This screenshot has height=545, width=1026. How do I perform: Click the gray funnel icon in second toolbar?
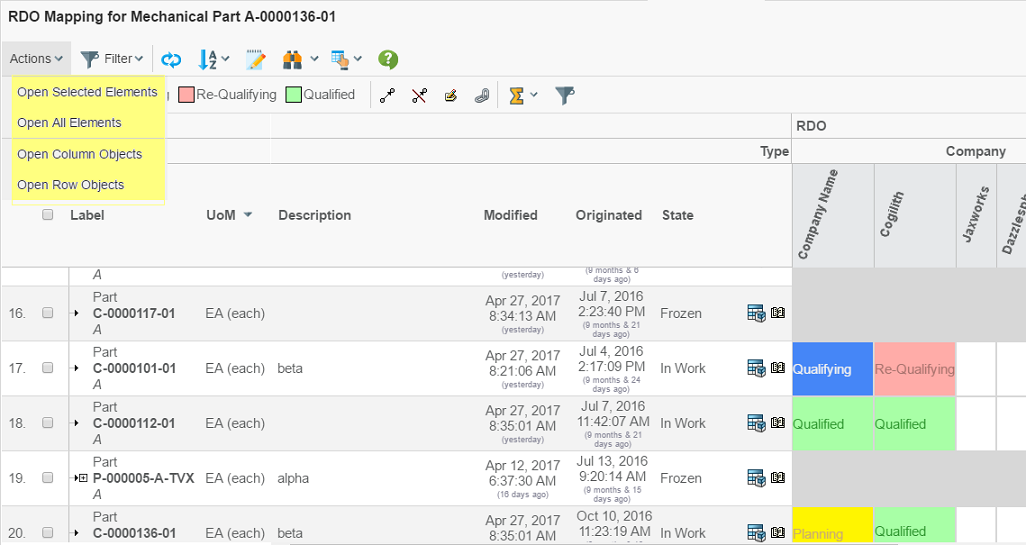click(565, 95)
